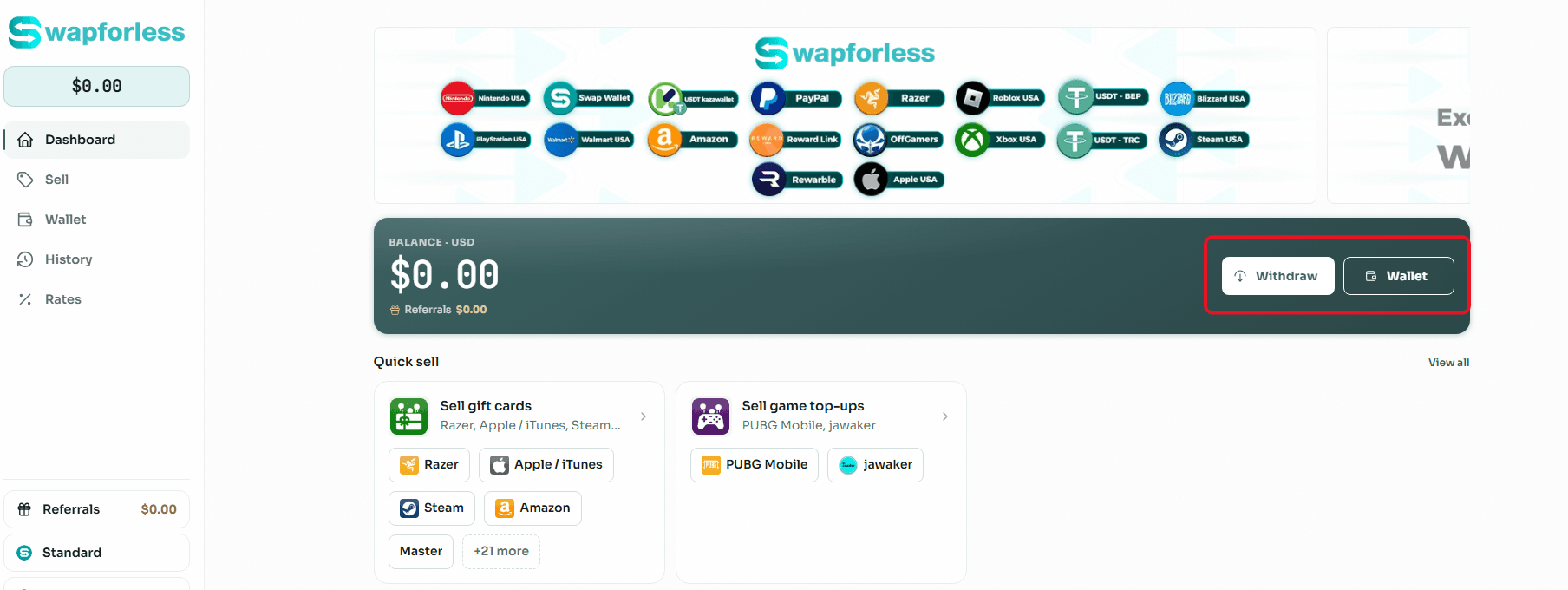Viewport: 1568px width, 590px height.
Task: Click the Swapforless banner logo
Action: (x=845, y=53)
